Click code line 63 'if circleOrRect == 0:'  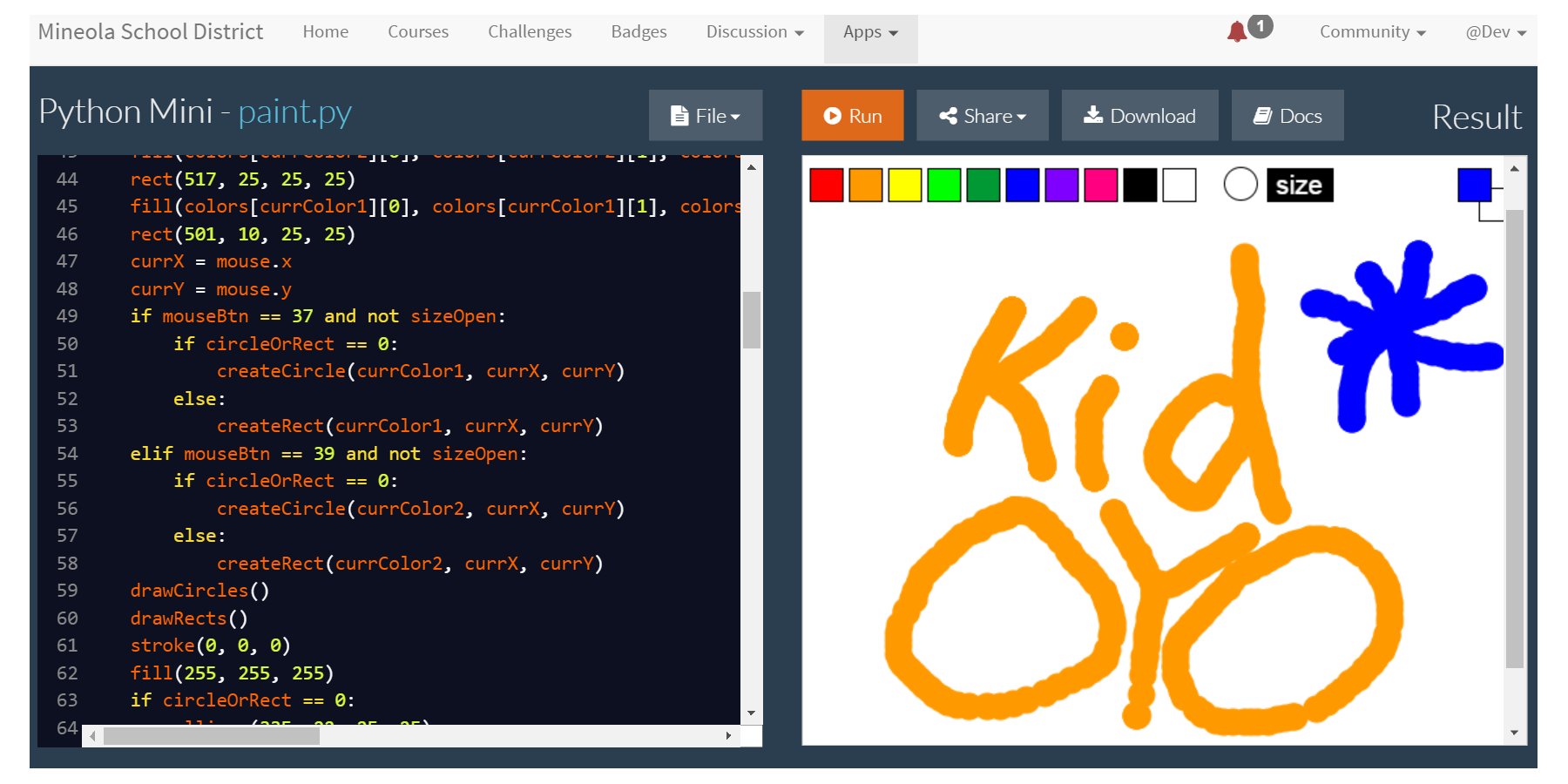coord(242,700)
